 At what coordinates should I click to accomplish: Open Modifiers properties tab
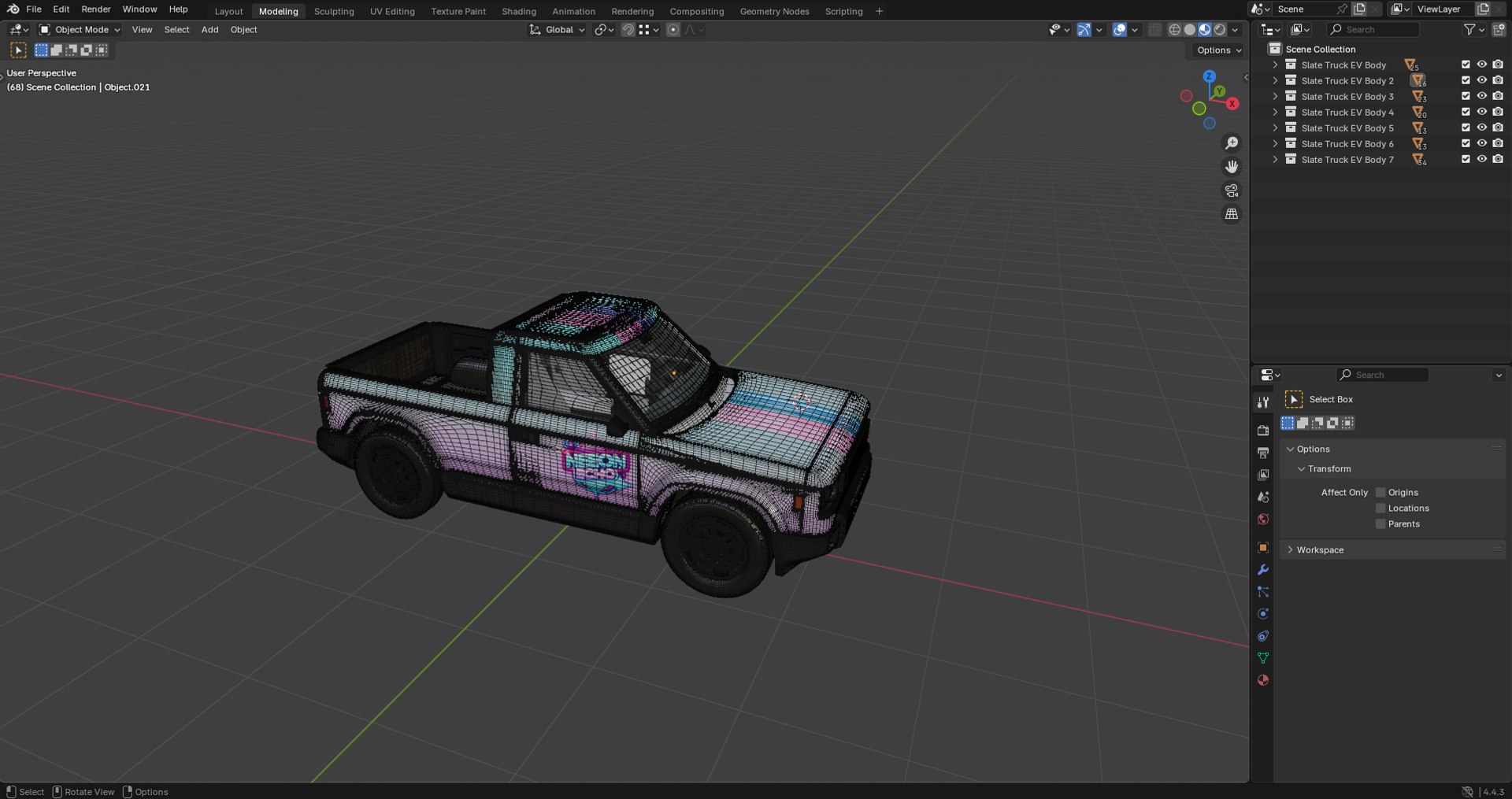[1263, 570]
